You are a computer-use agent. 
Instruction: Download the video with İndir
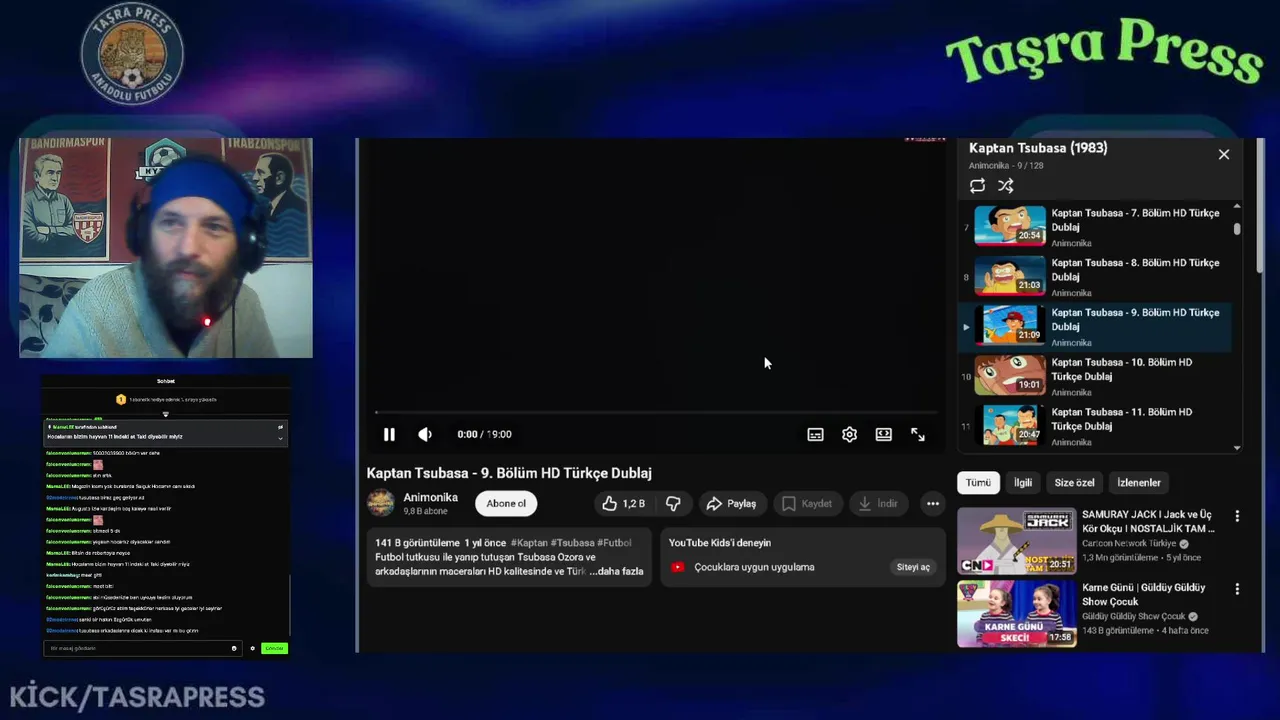click(x=877, y=503)
